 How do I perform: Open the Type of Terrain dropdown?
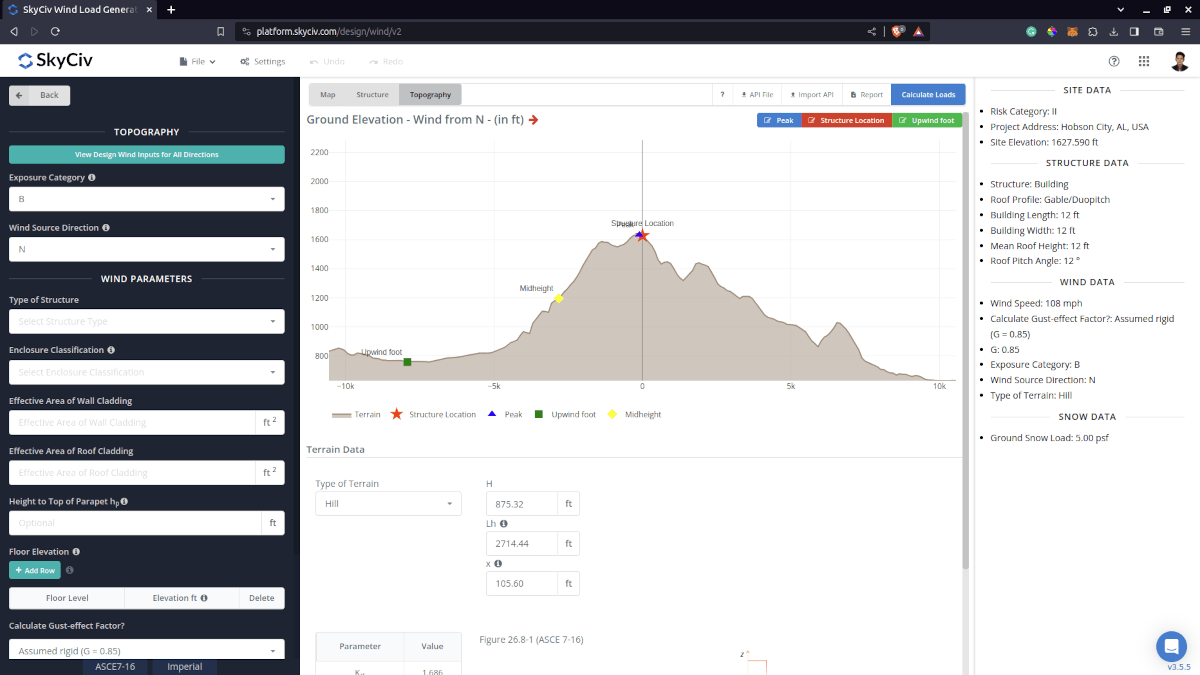tap(387, 504)
